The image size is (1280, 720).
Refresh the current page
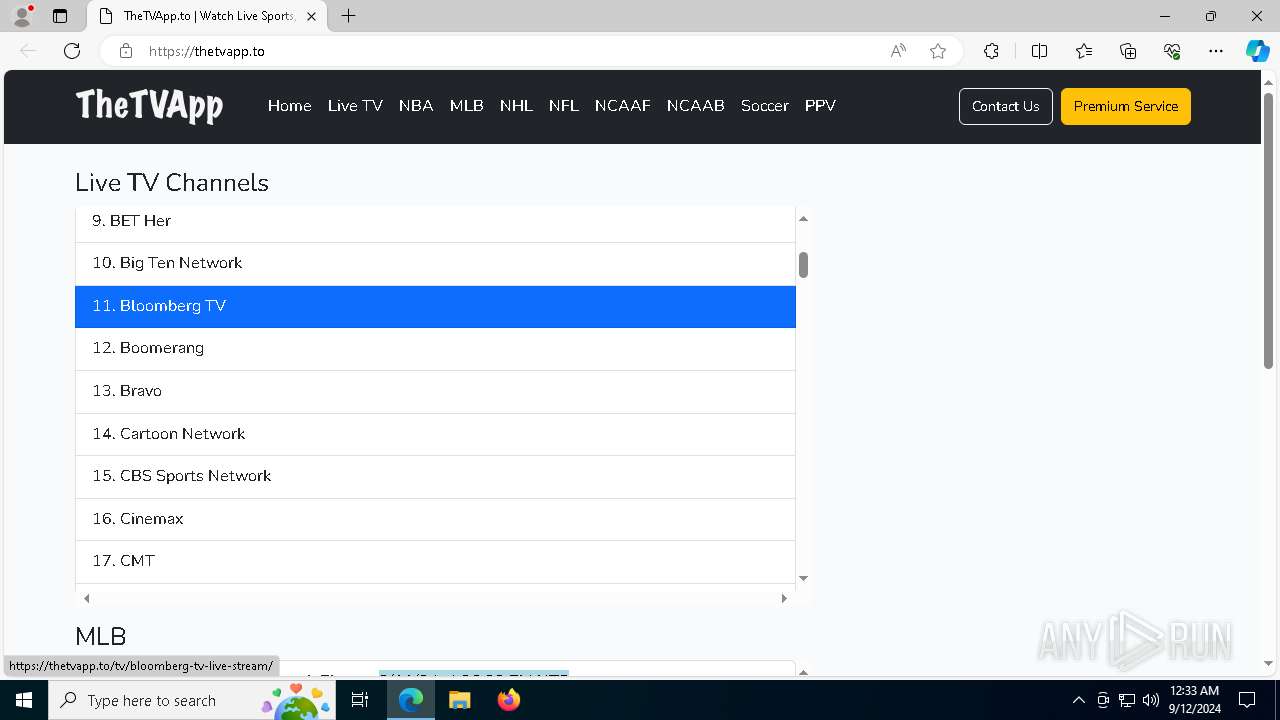click(x=72, y=51)
